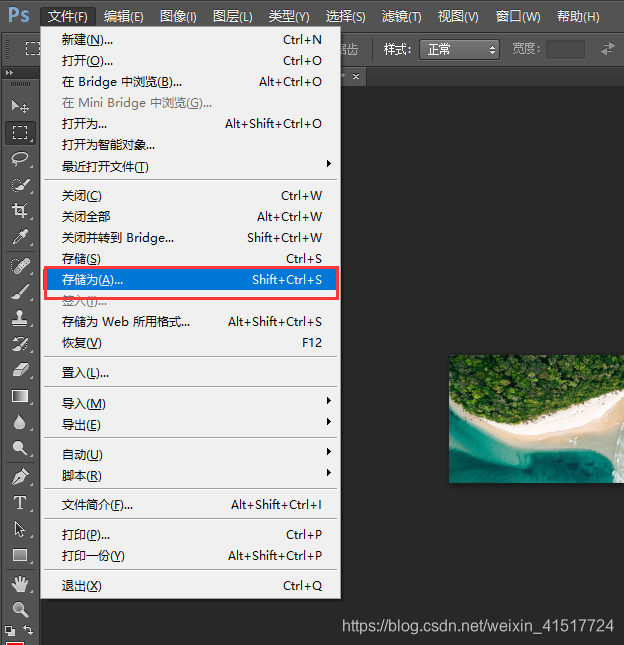This screenshot has height=645, width=624.
Task: Select the Gradient tool
Action: click(x=20, y=396)
